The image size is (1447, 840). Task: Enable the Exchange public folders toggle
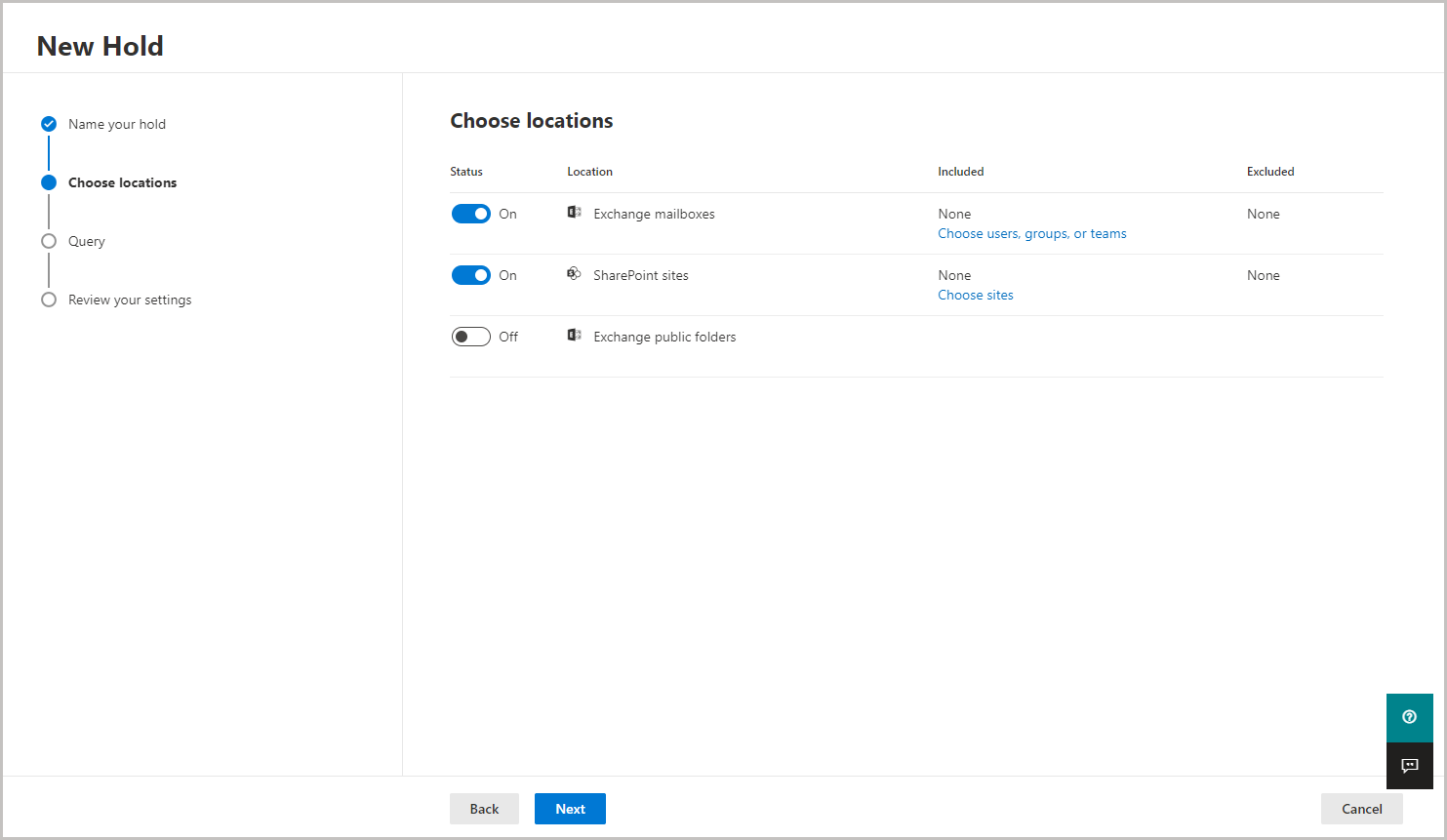coord(471,337)
